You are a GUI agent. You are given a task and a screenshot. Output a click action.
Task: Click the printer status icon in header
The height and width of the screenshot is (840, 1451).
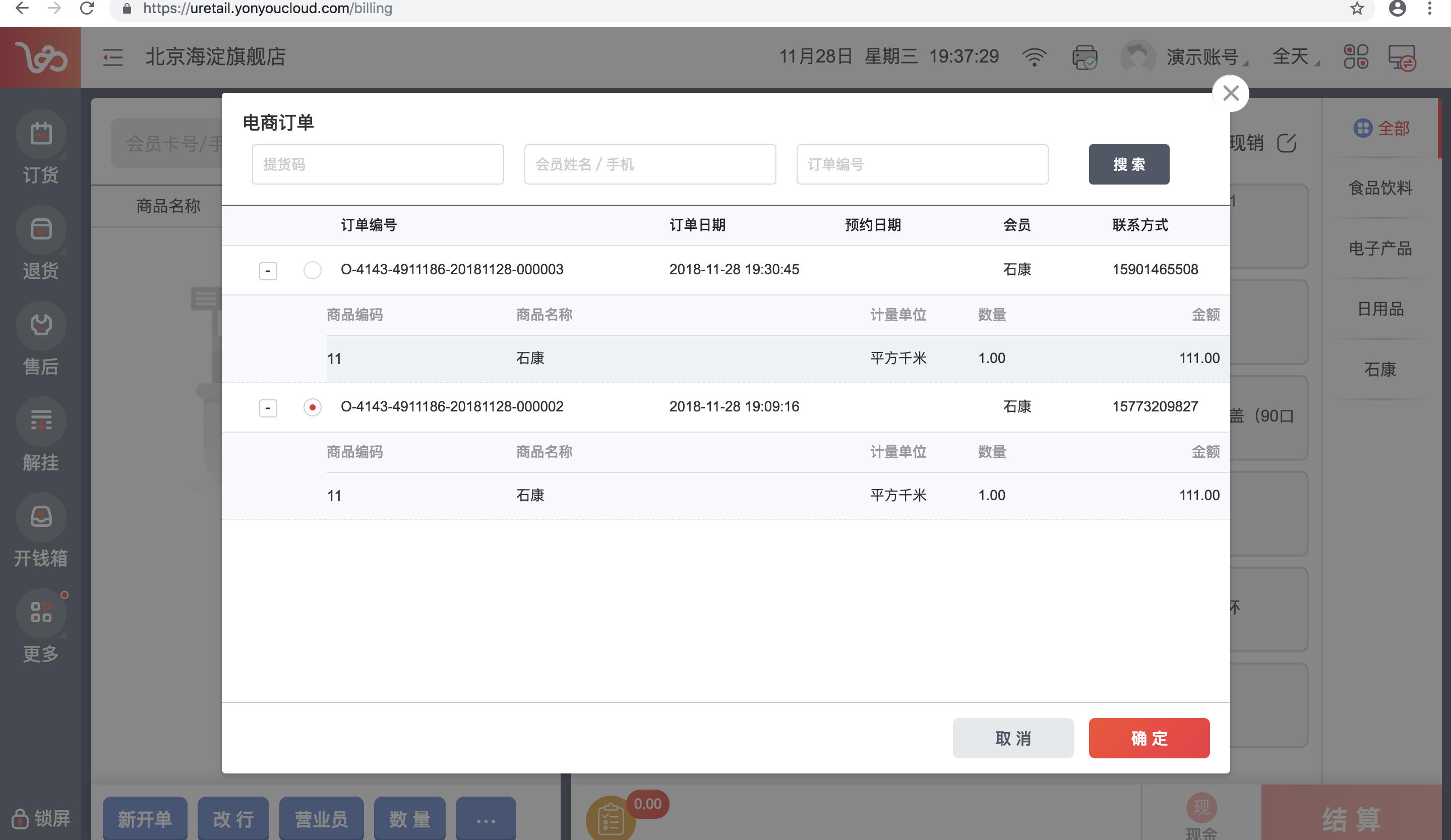click(1084, 57)
